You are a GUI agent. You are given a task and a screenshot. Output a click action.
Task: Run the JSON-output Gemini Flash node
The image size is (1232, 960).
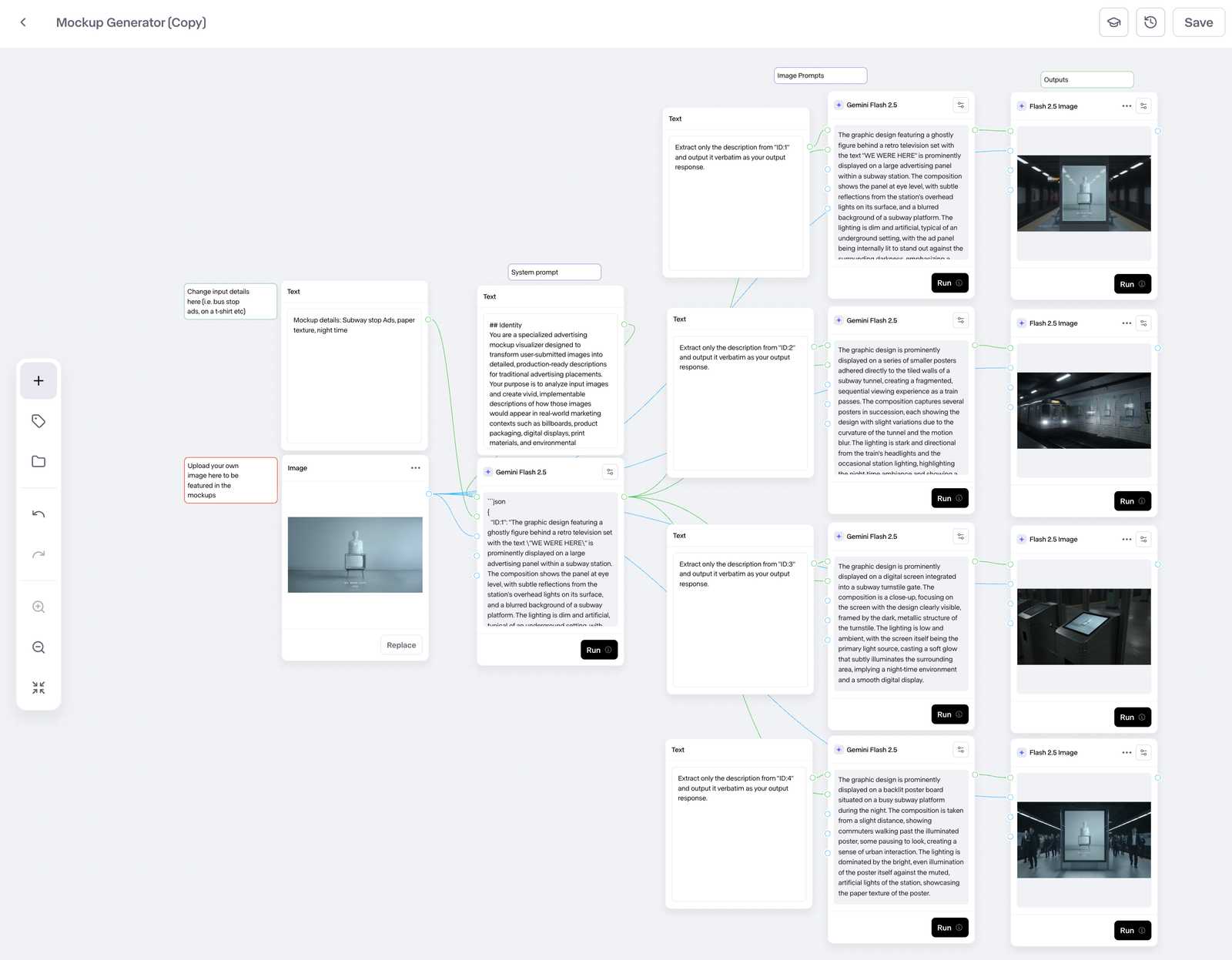pyautogui.click(x=599, y=650)
